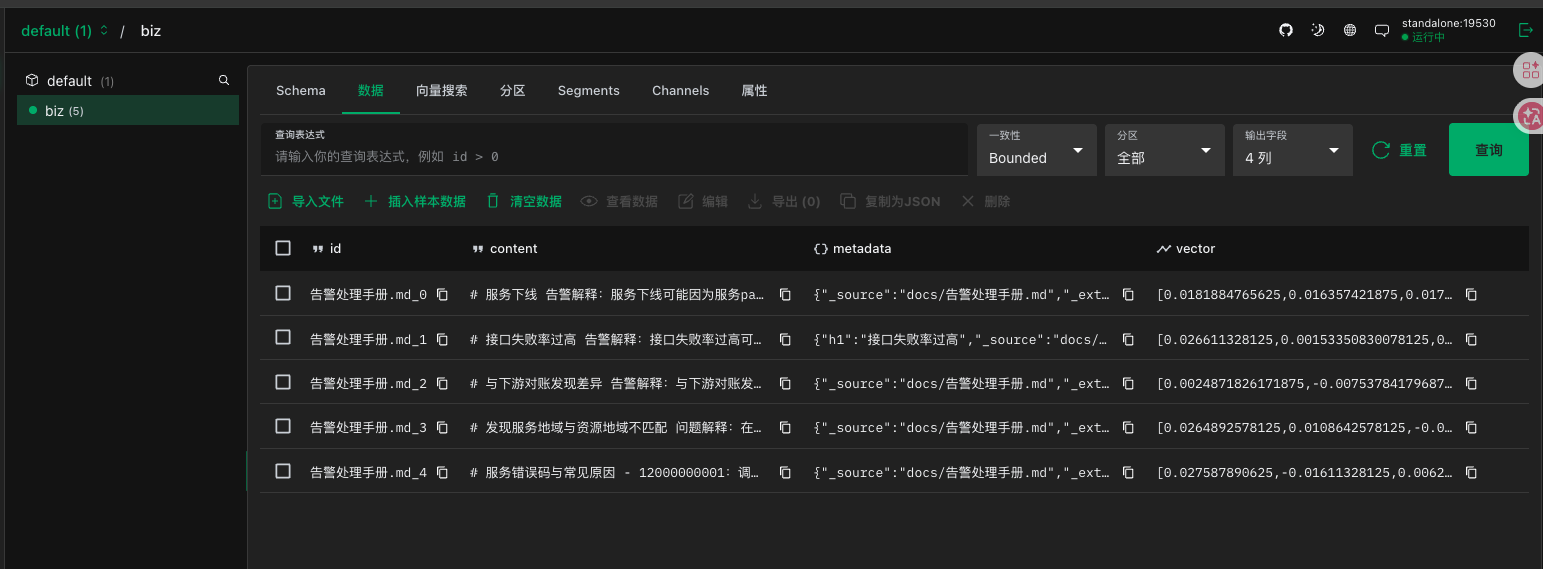The image size is (1543, 569).
Task: Copy content of 服务下线 row
Action: pyautogui.click(x=785, y=295)
